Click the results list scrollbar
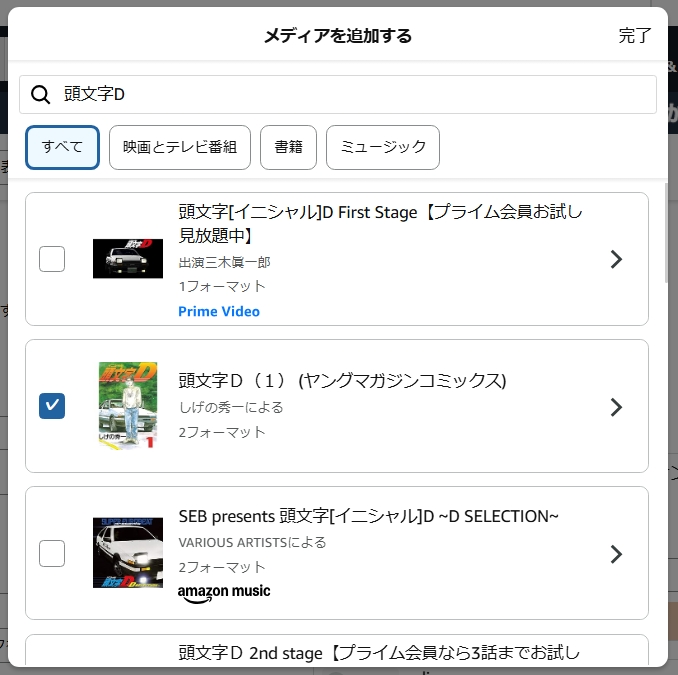 [666, 233]
